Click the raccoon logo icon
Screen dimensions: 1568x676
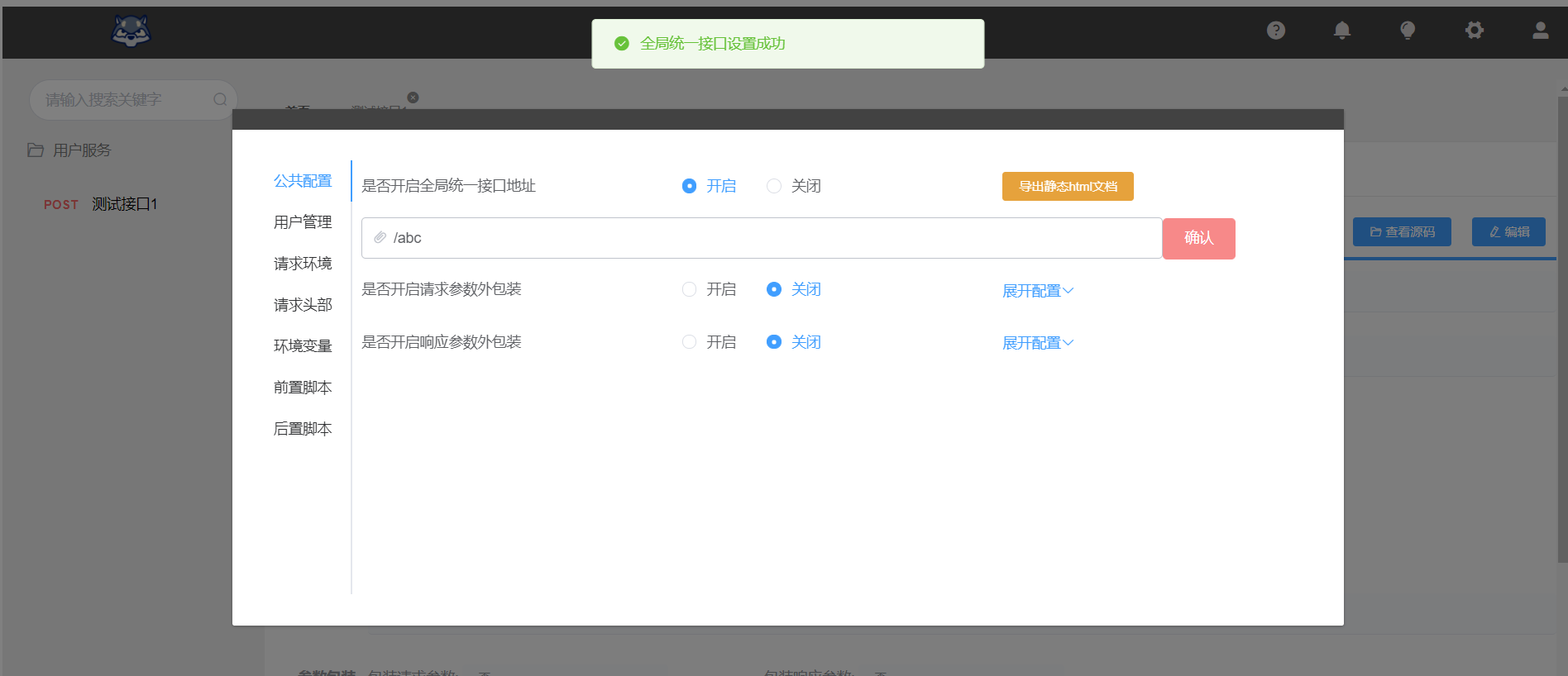click(x=131, y=31)
